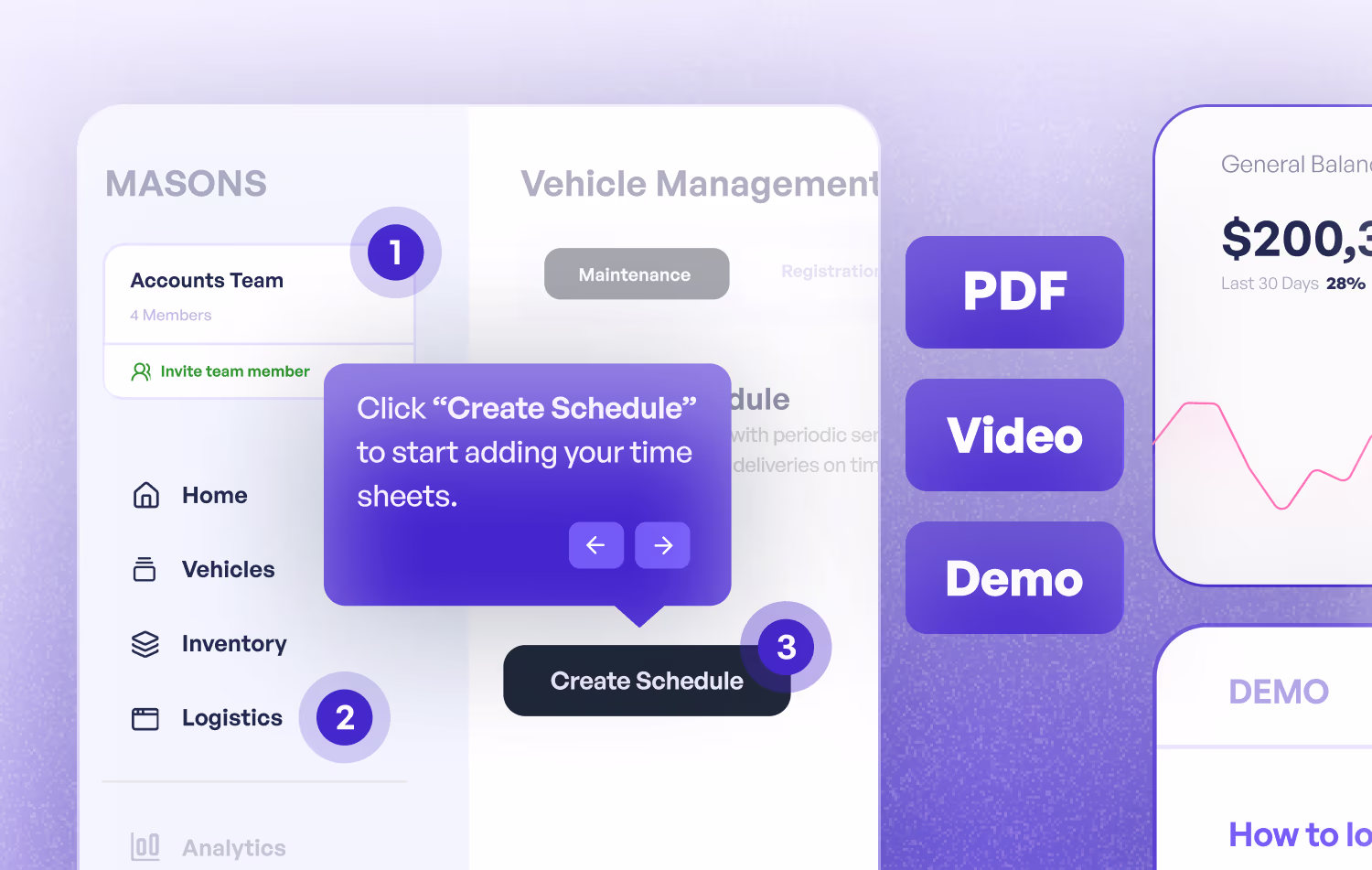The width and height of the screenshot is (1372, 870).
Task: Click the Invite team member link
Action: pyautogui.click(x=234, y=371)
